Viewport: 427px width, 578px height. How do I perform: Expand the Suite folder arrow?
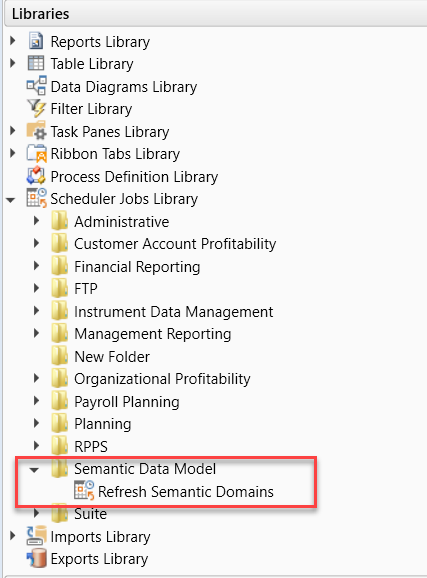pyautogui.click(x=36, y=513)
